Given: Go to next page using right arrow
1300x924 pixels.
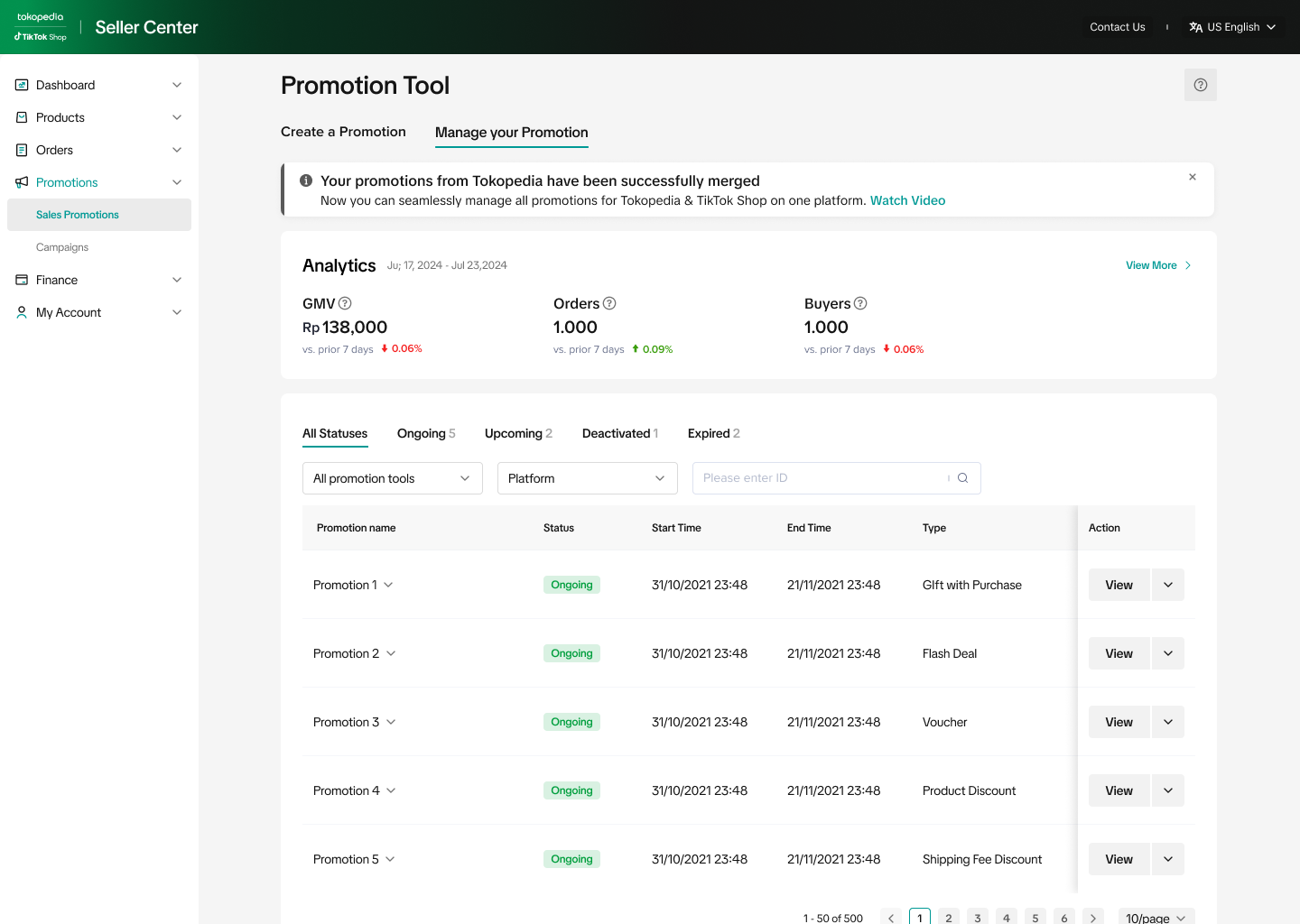Looking at the screenshot, I should pos(1092,918).
